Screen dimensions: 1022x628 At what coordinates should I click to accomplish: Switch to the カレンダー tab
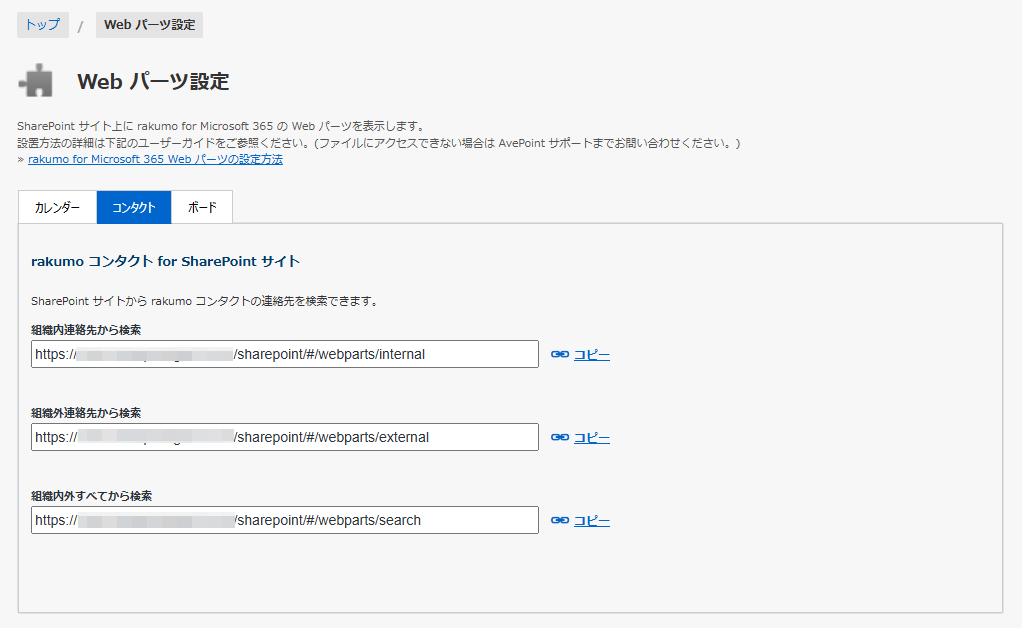[x=57, y=207]
